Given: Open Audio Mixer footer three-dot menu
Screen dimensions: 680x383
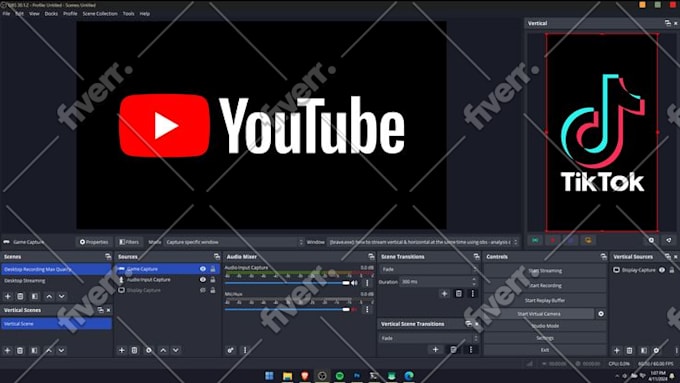Looking at the screenshot, I should [245, 350].
